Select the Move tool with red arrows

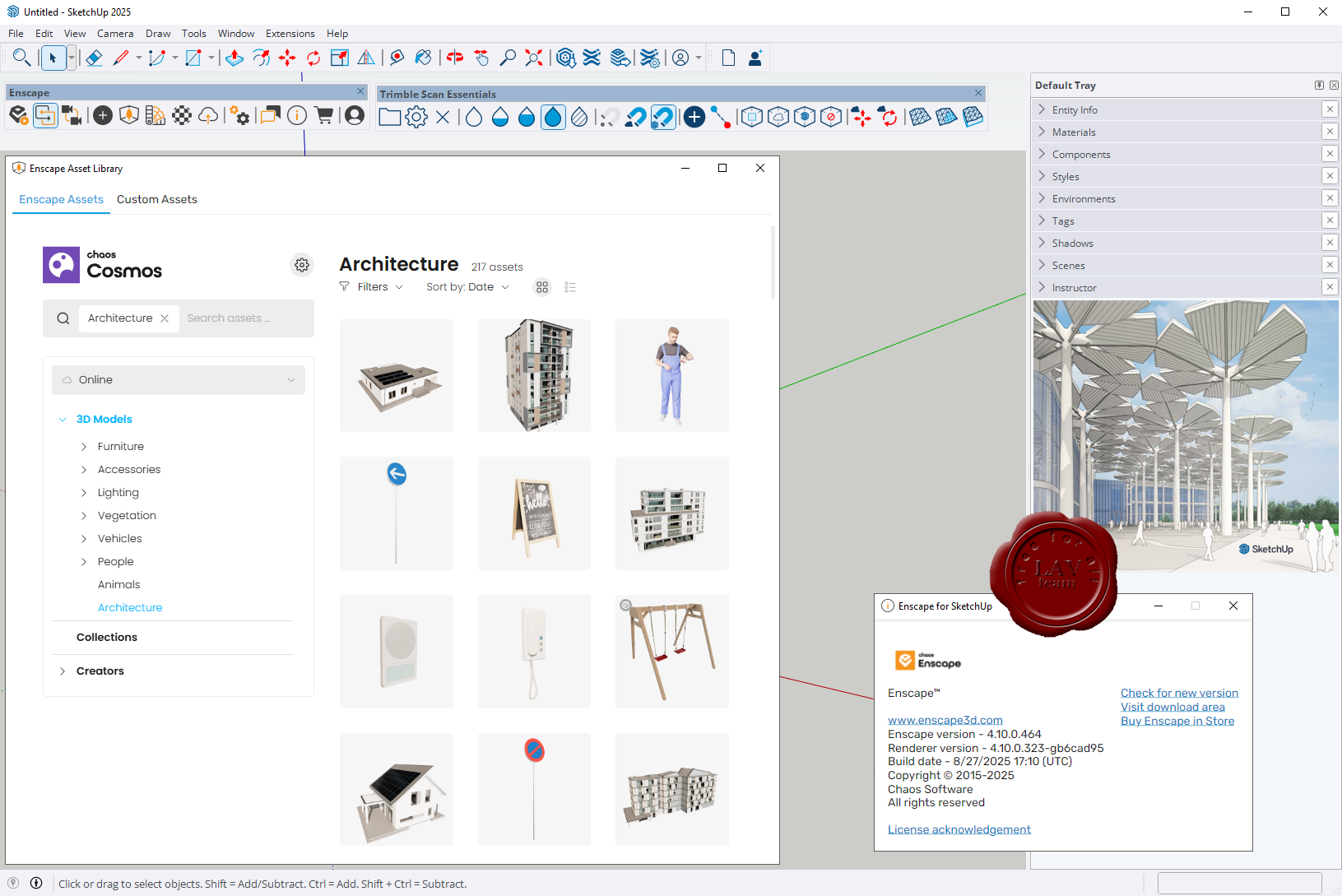(x=287, y=58)
